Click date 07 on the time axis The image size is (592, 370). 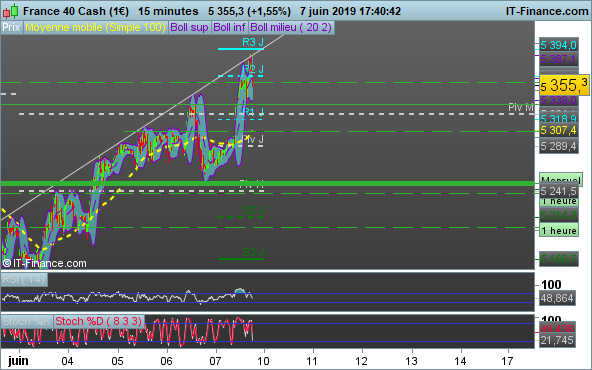point(215,361)
